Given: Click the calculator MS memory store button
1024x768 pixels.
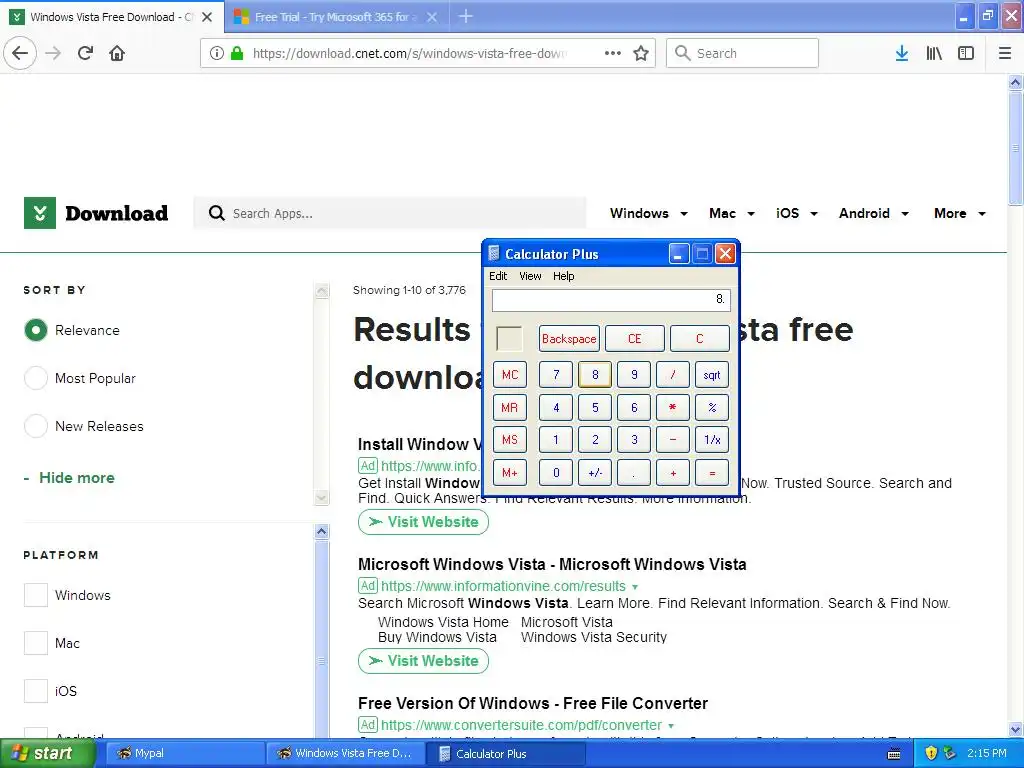Looking at the screenshot, I should click(x=509, y=440).
